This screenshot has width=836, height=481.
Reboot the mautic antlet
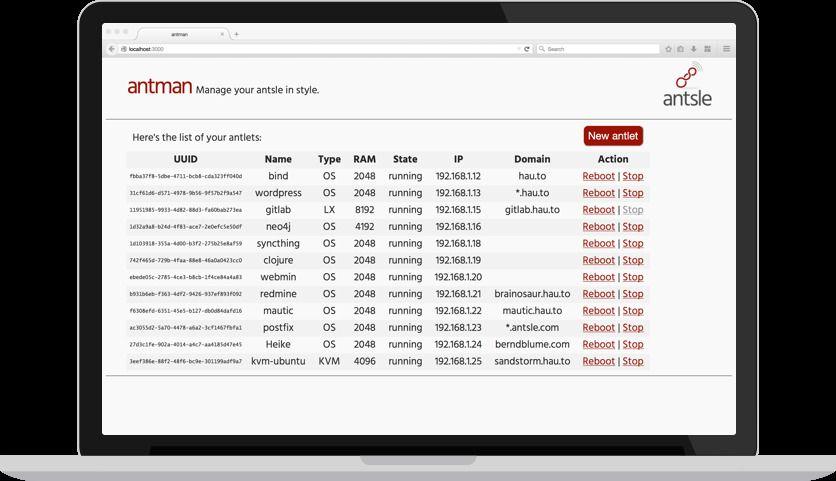tap(598, 310)
